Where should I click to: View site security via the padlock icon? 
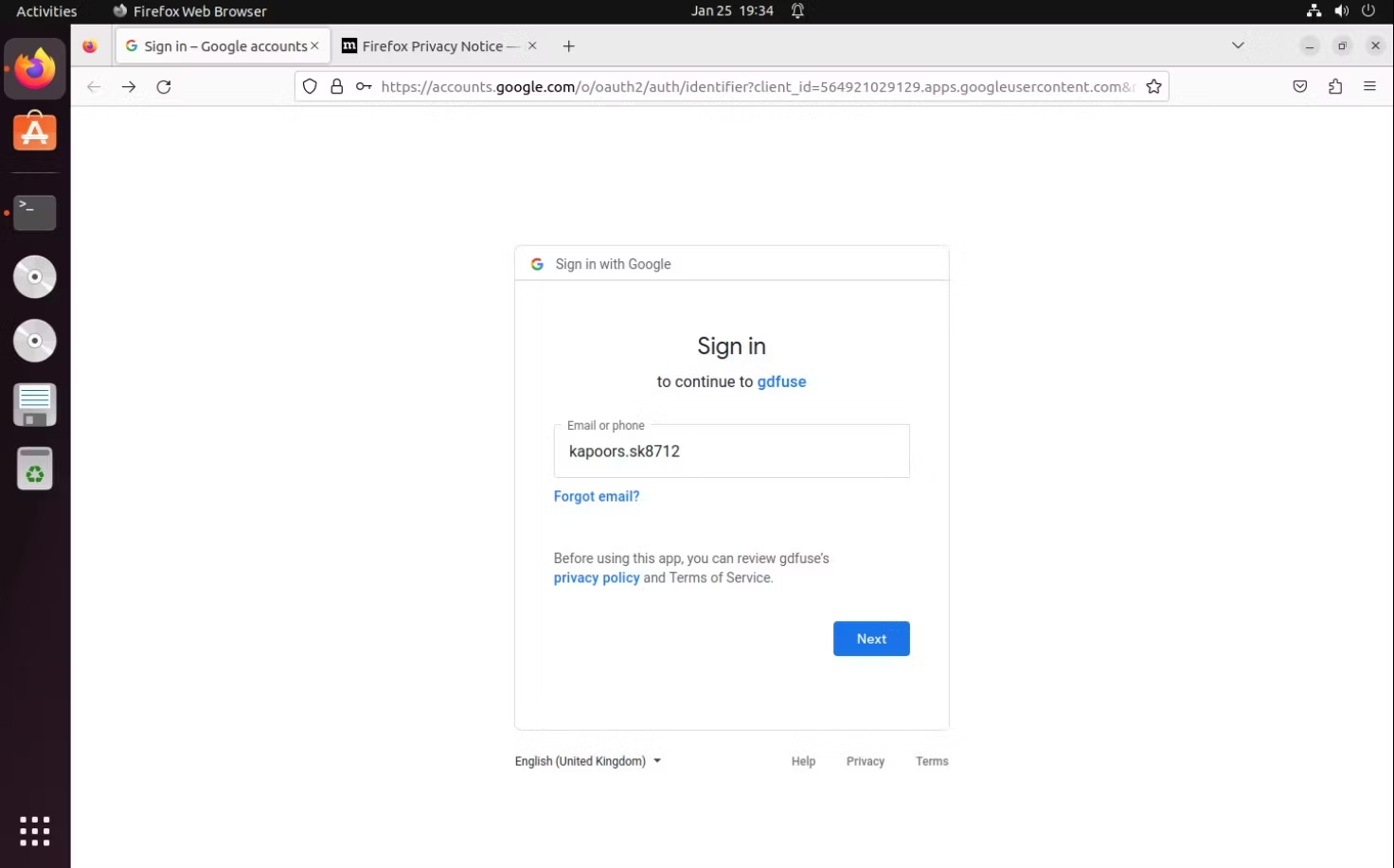pyautogui.click(x=336, y=87)
